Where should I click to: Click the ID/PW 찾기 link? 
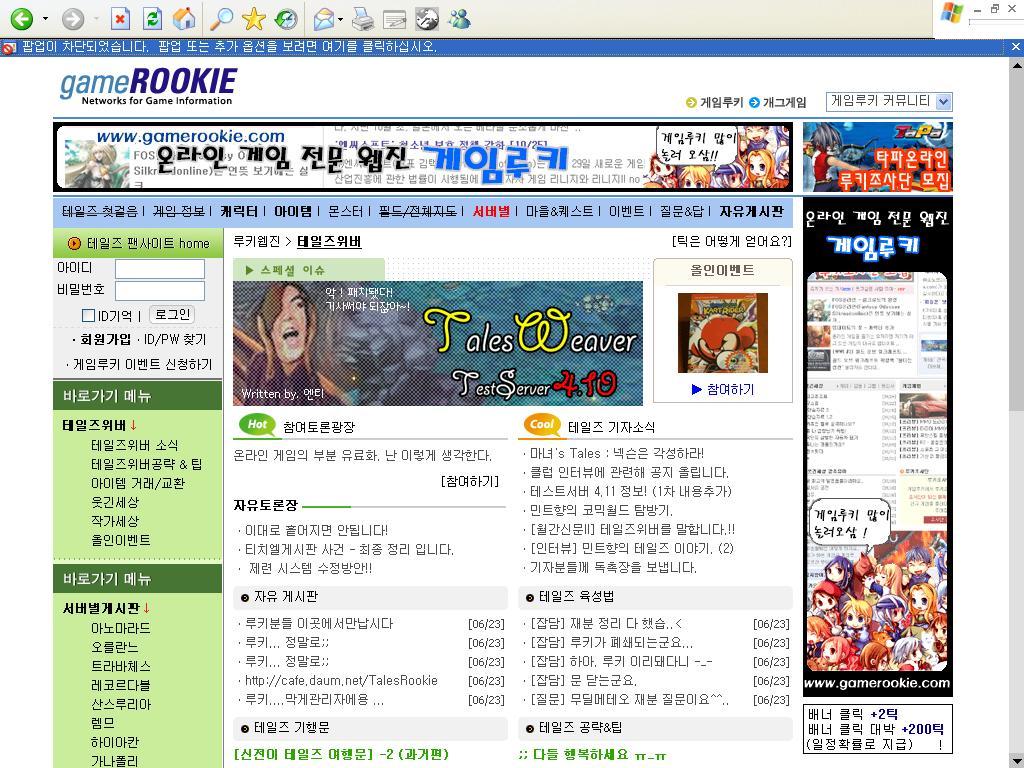point(174,340)
